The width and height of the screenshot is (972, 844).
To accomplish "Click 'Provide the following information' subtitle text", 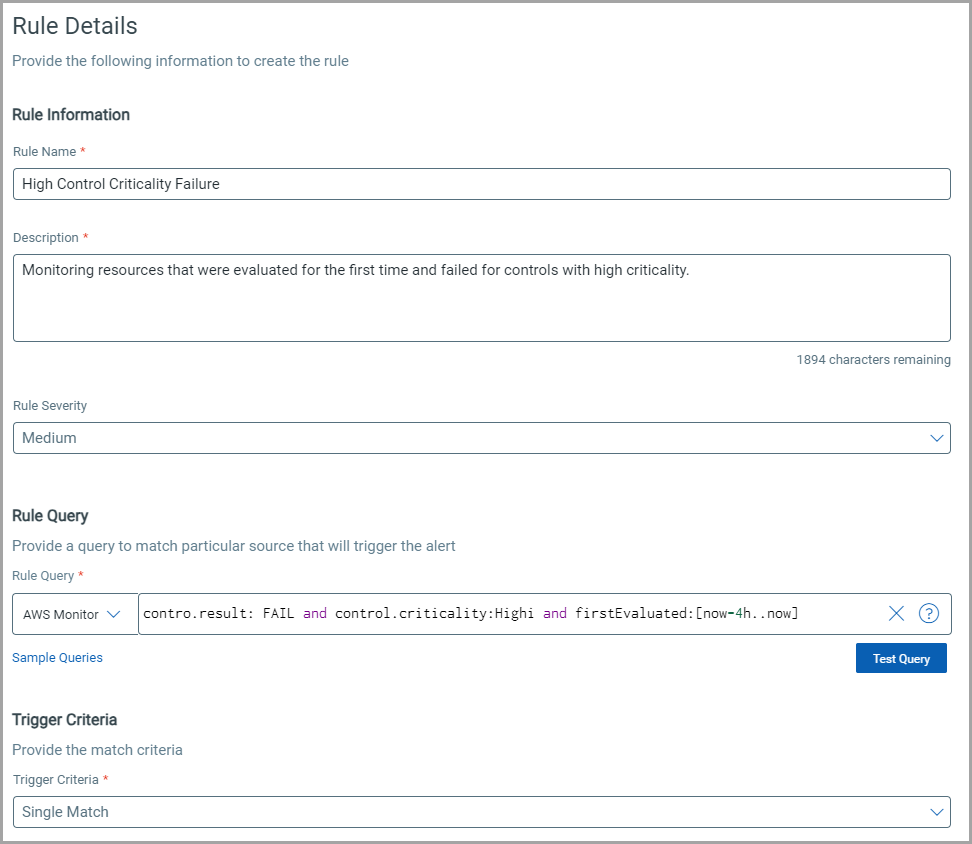I will click(180, 61).
